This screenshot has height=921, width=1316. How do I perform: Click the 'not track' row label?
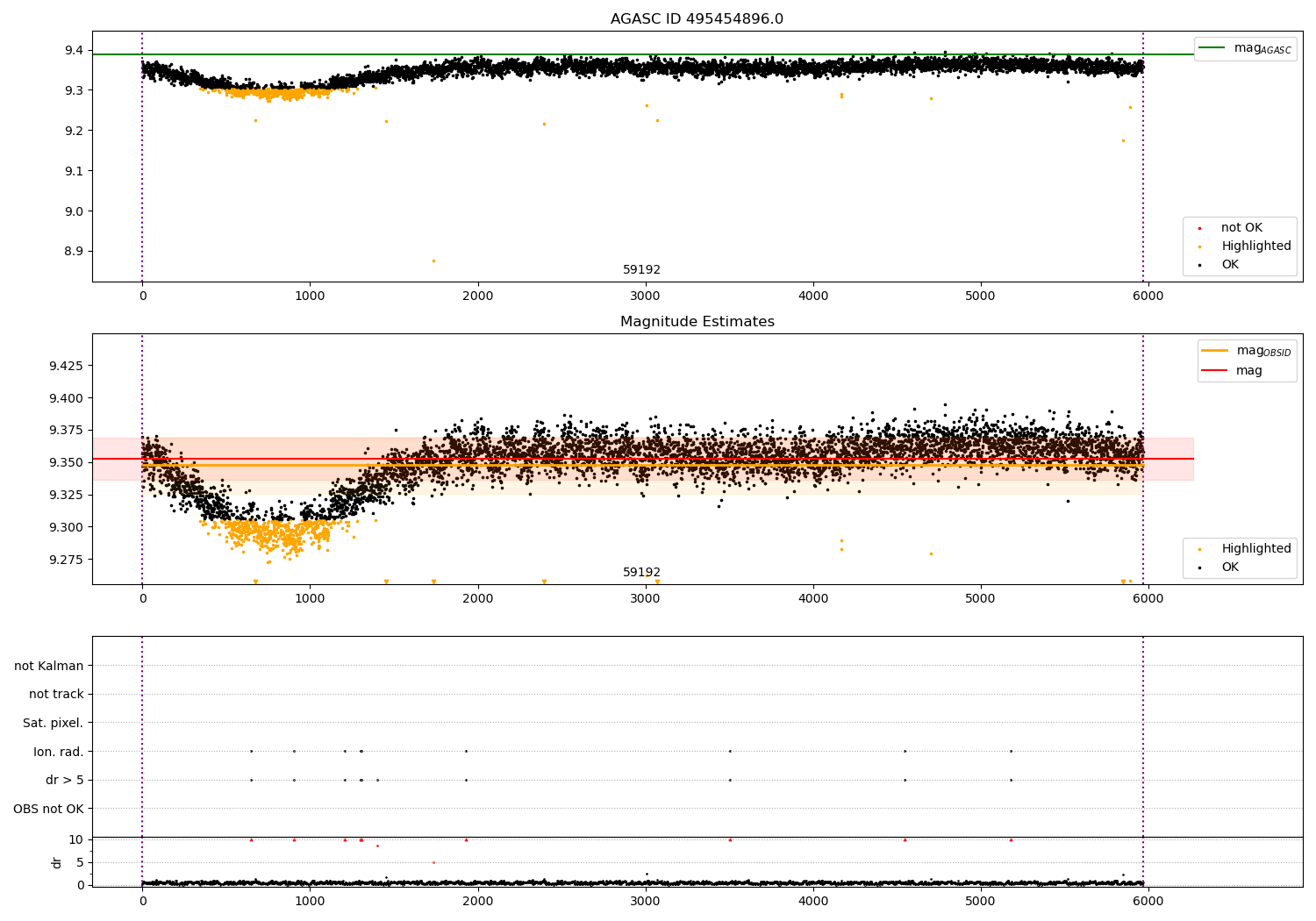tap(56, 695)
